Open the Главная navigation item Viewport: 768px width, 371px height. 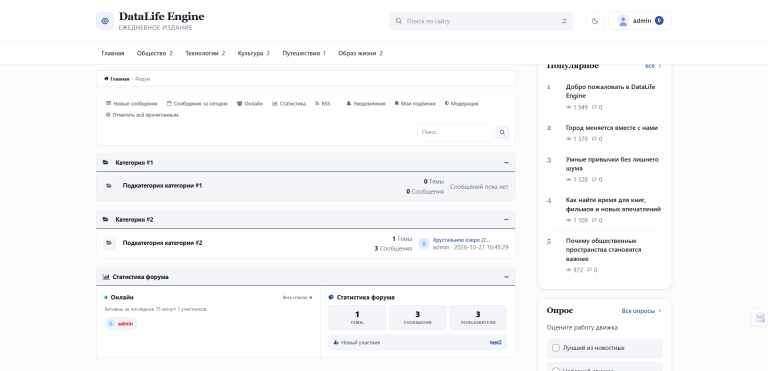coord(113,53)
